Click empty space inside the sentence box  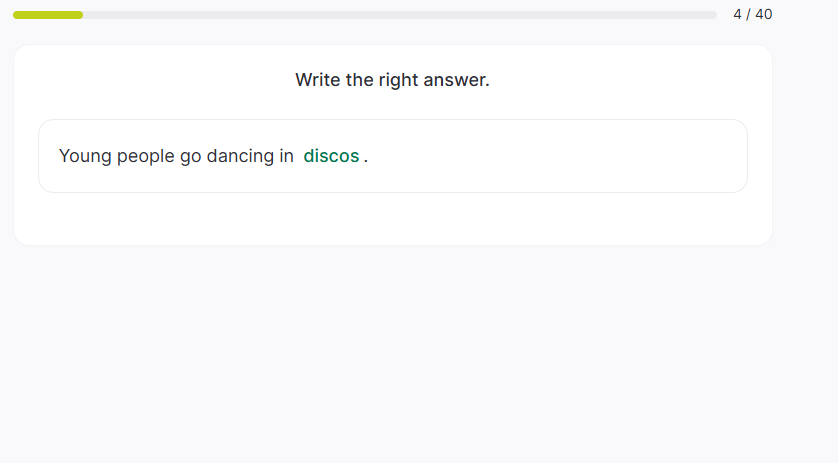tap(560, 156)
